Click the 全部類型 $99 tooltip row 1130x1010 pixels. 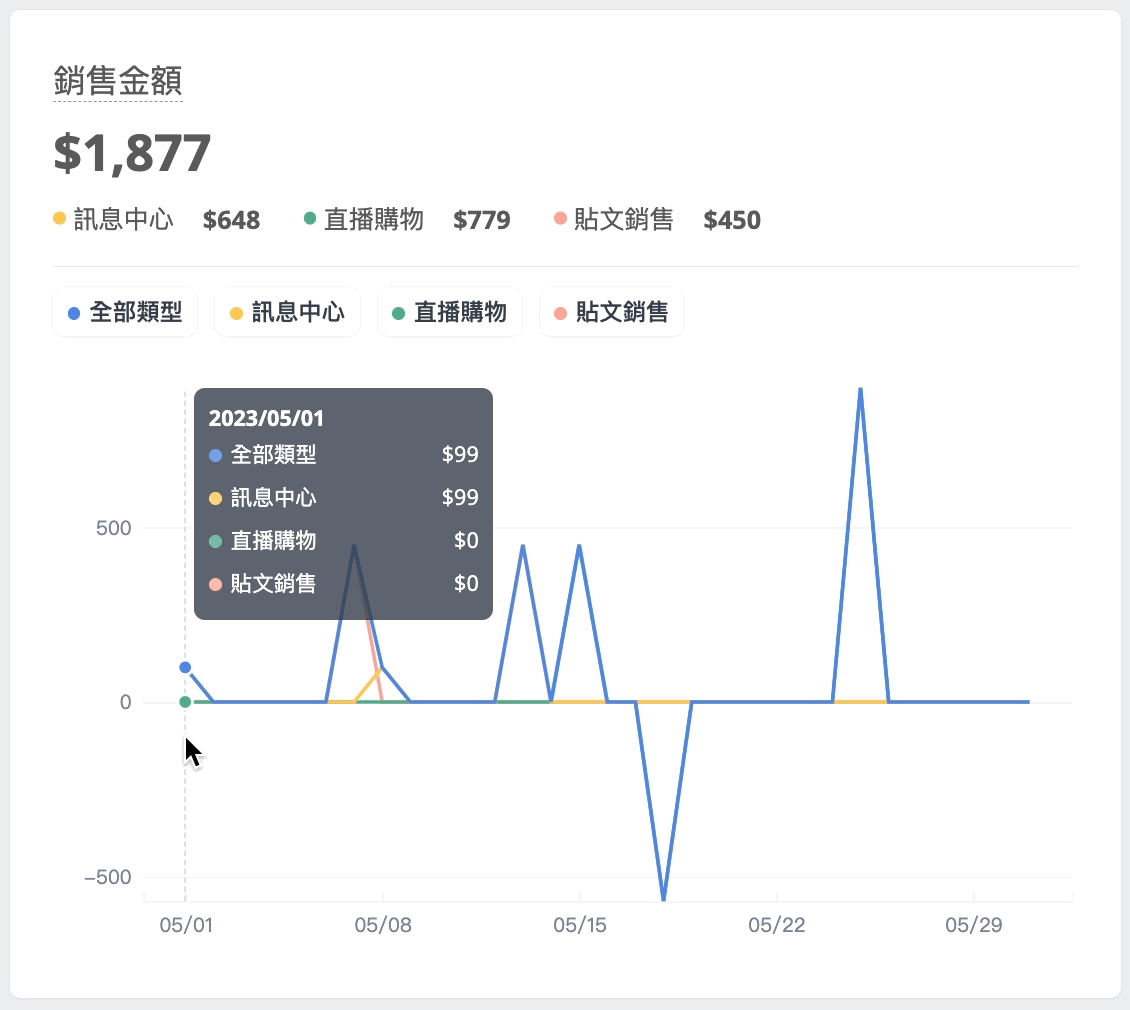[344, 455]
